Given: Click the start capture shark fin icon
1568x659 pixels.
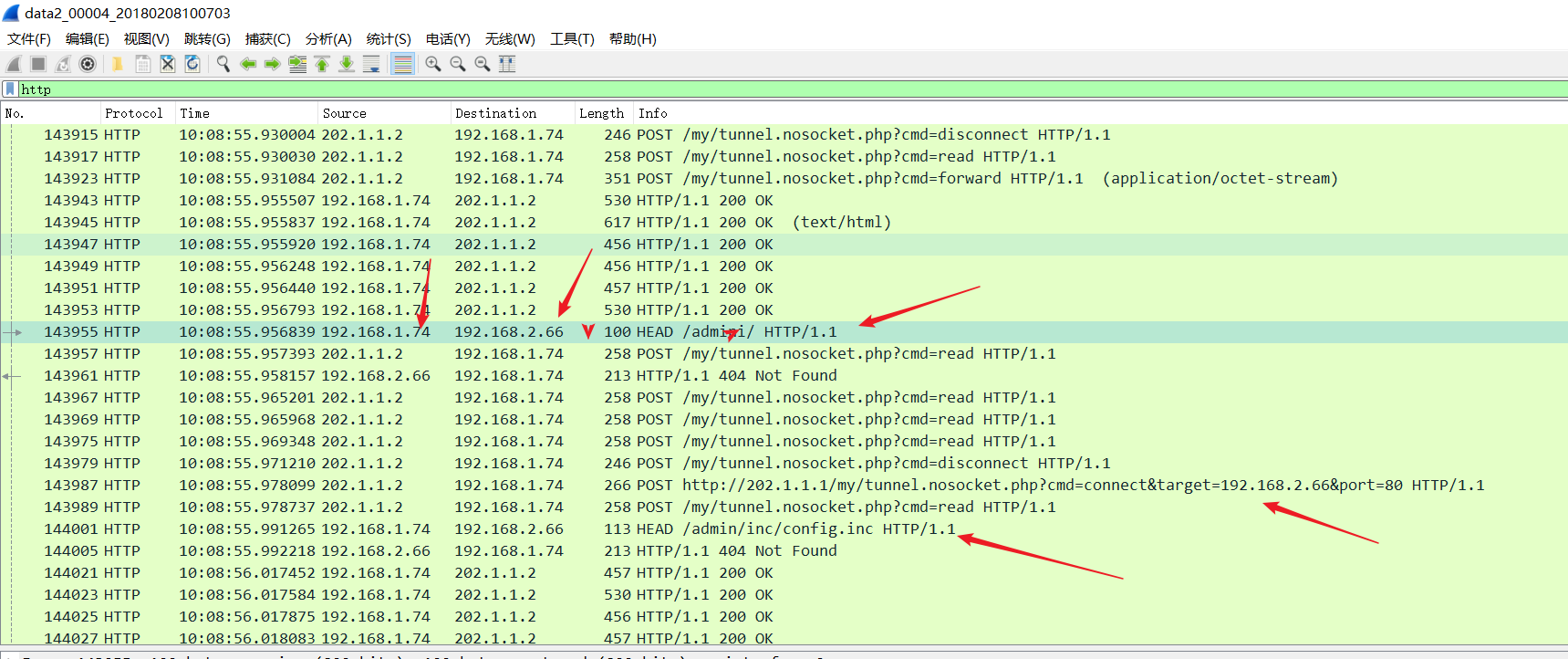Looking at the screenshot, I should point(14,64).
